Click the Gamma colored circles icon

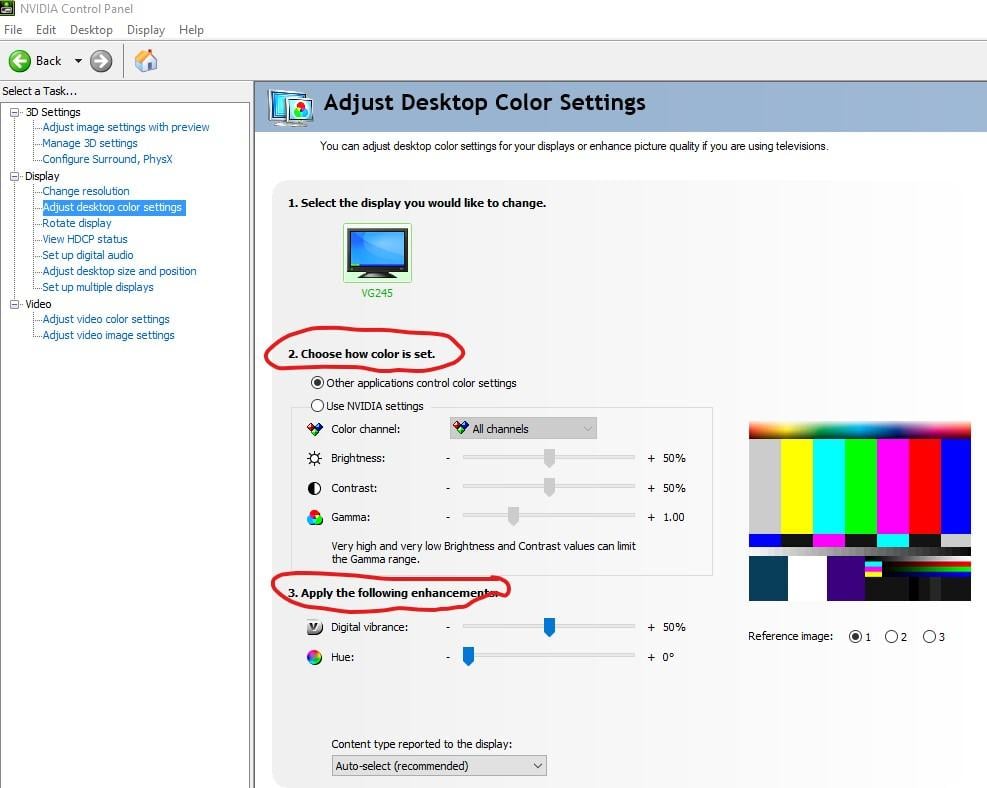(x=315, y=517)
